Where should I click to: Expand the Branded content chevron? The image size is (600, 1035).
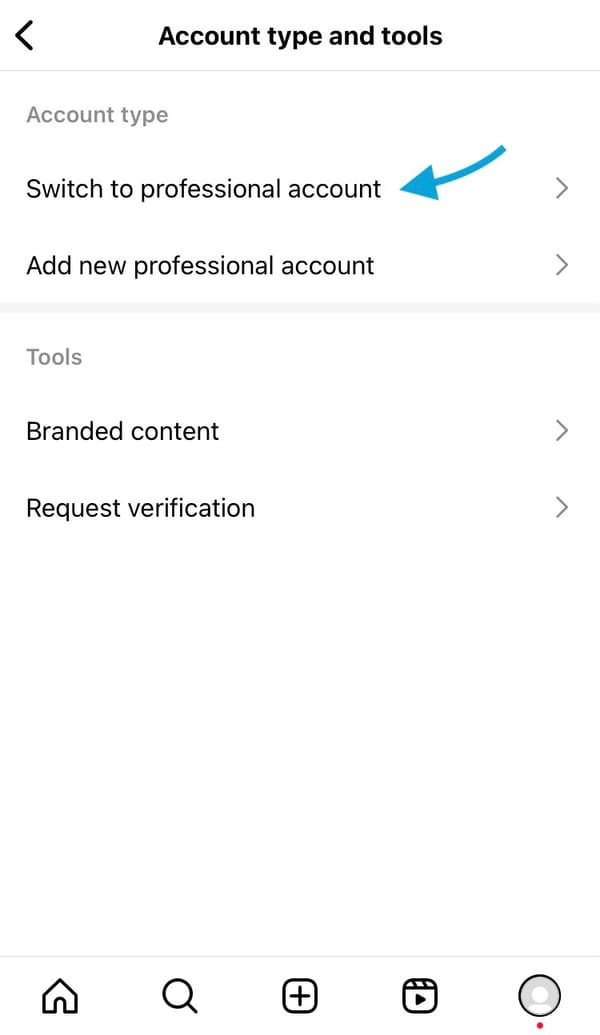(x=562, y=431)
